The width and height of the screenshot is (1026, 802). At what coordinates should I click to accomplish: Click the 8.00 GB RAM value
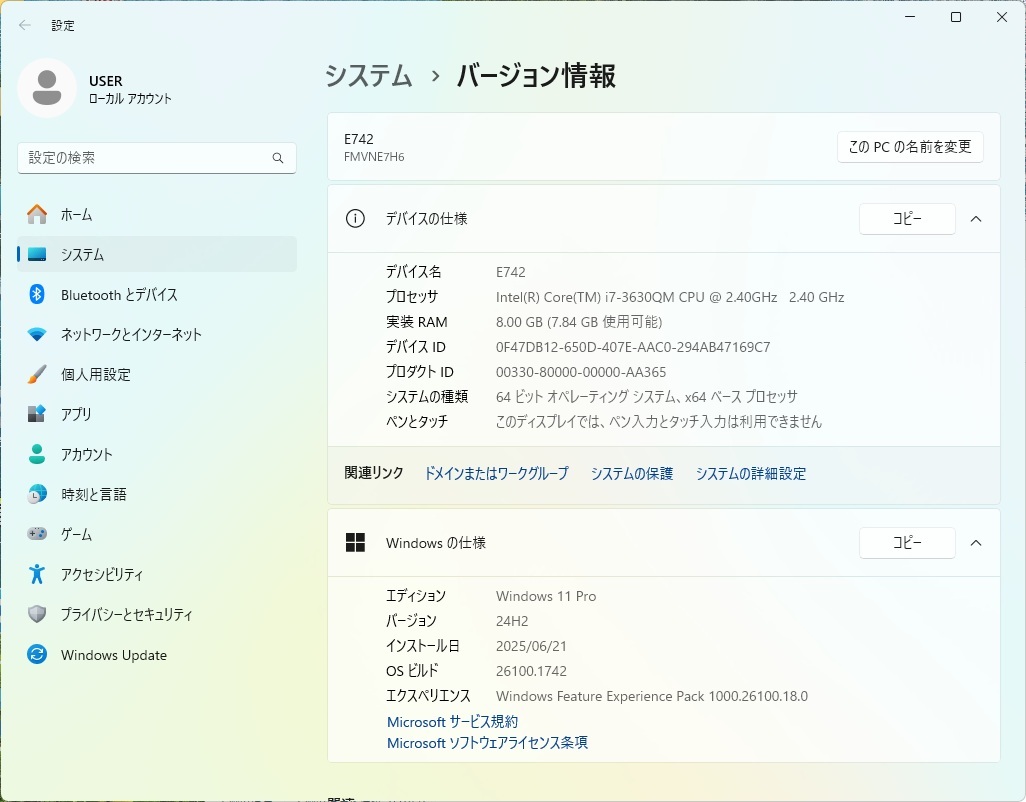click(579, 322)
